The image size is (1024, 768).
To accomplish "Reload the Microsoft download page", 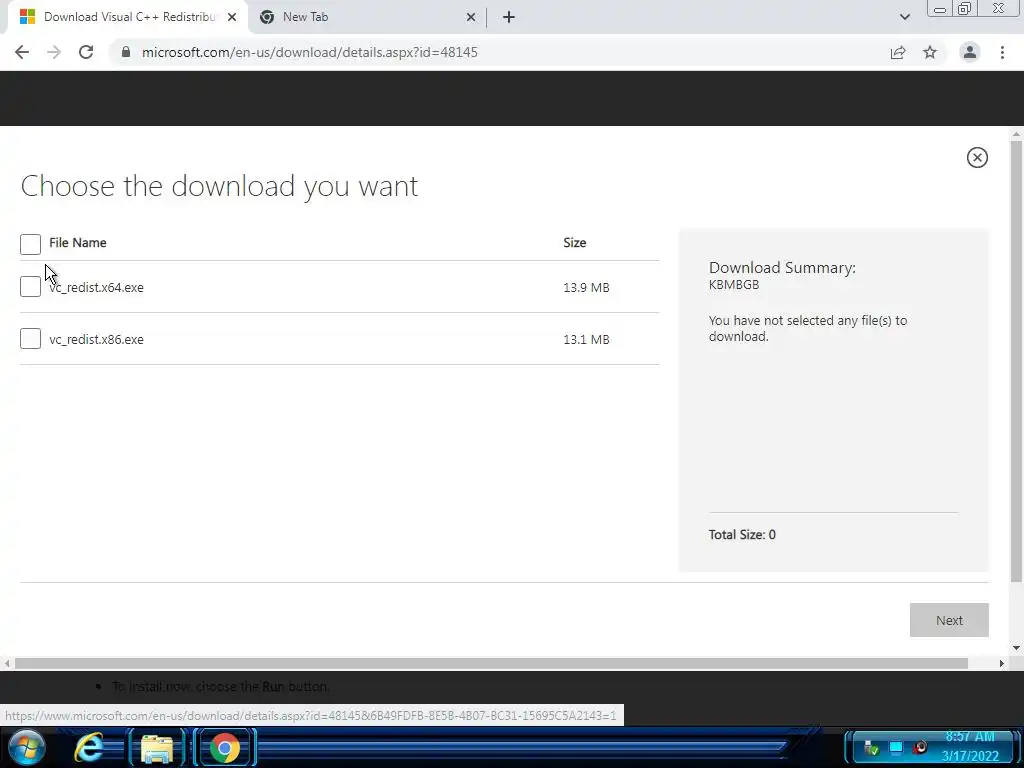I will [86, 52].
